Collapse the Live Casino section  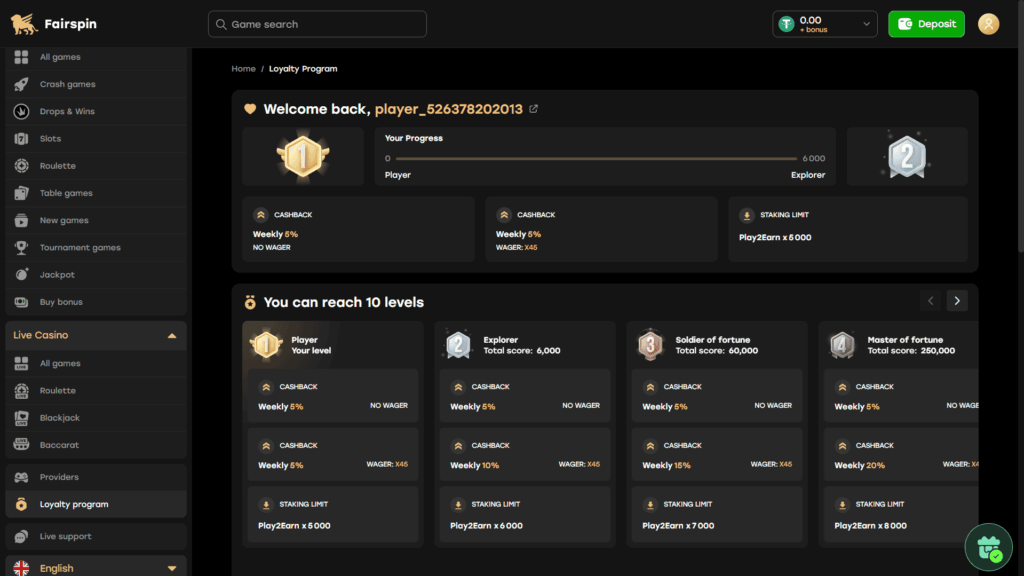click(172, 335)
